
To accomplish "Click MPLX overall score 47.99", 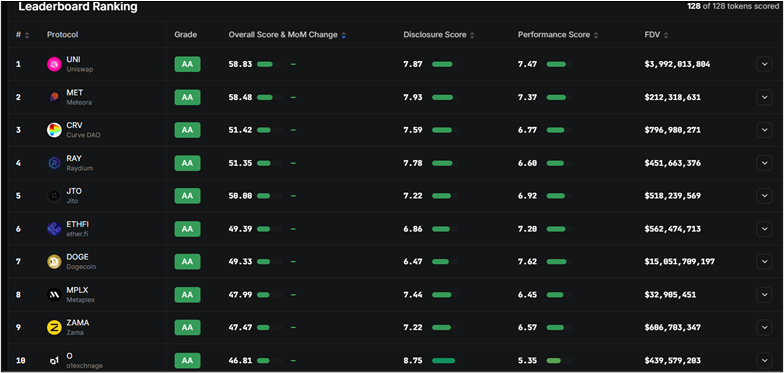I will (240, 294).
